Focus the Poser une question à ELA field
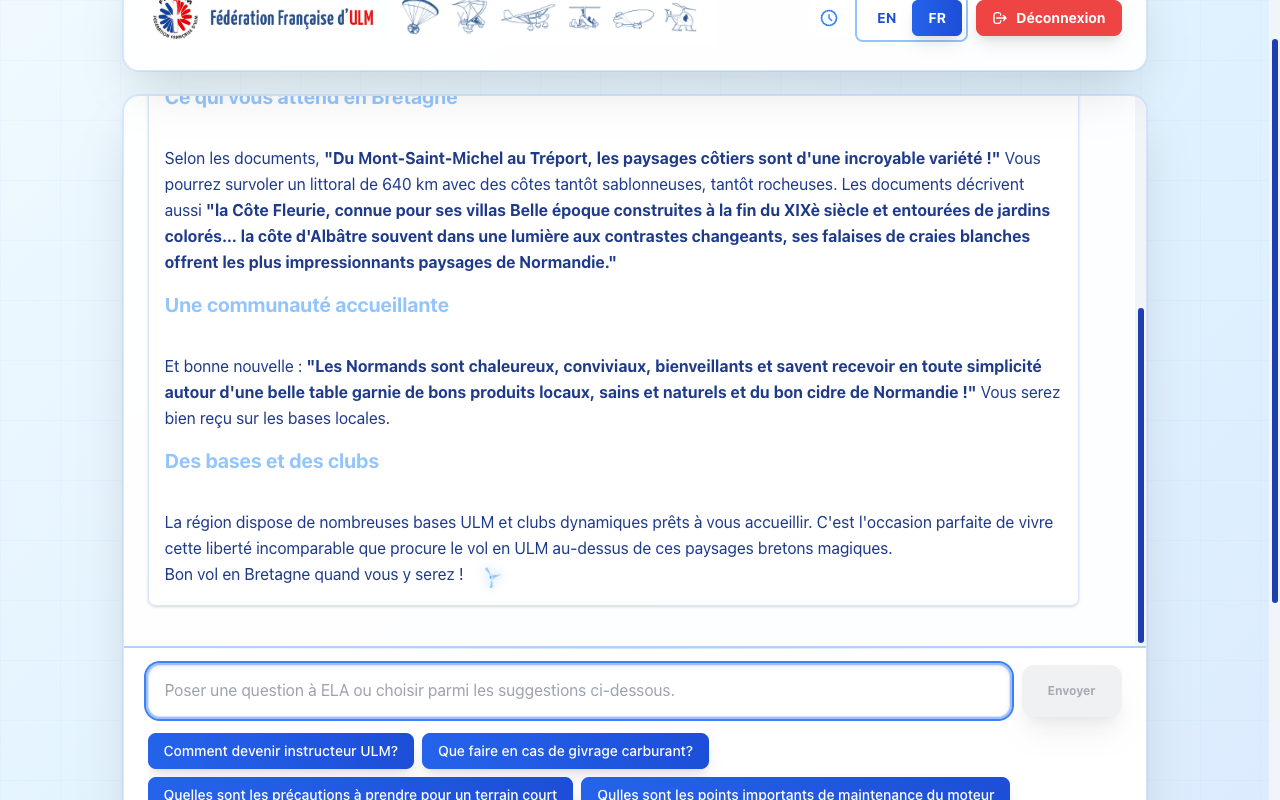Viewport: 1280px width, 800px height. click(x=579, y=691)
